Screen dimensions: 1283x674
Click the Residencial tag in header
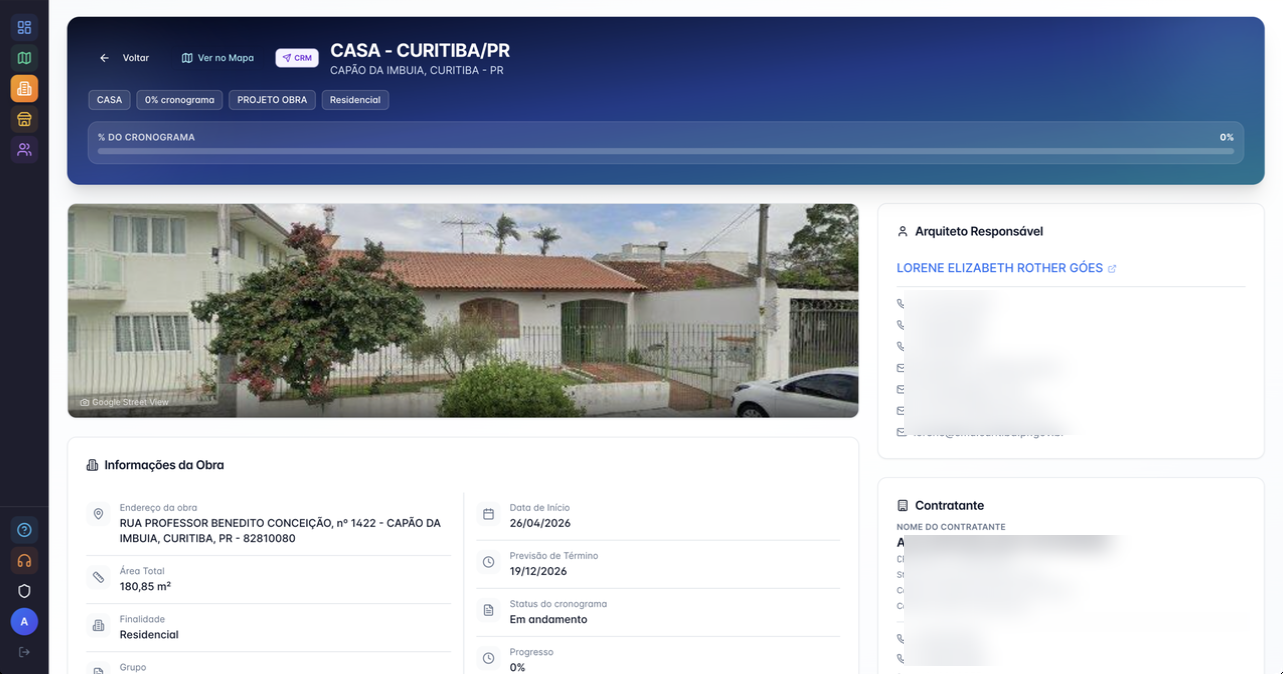pyautogui.click(x=355, y=100)
